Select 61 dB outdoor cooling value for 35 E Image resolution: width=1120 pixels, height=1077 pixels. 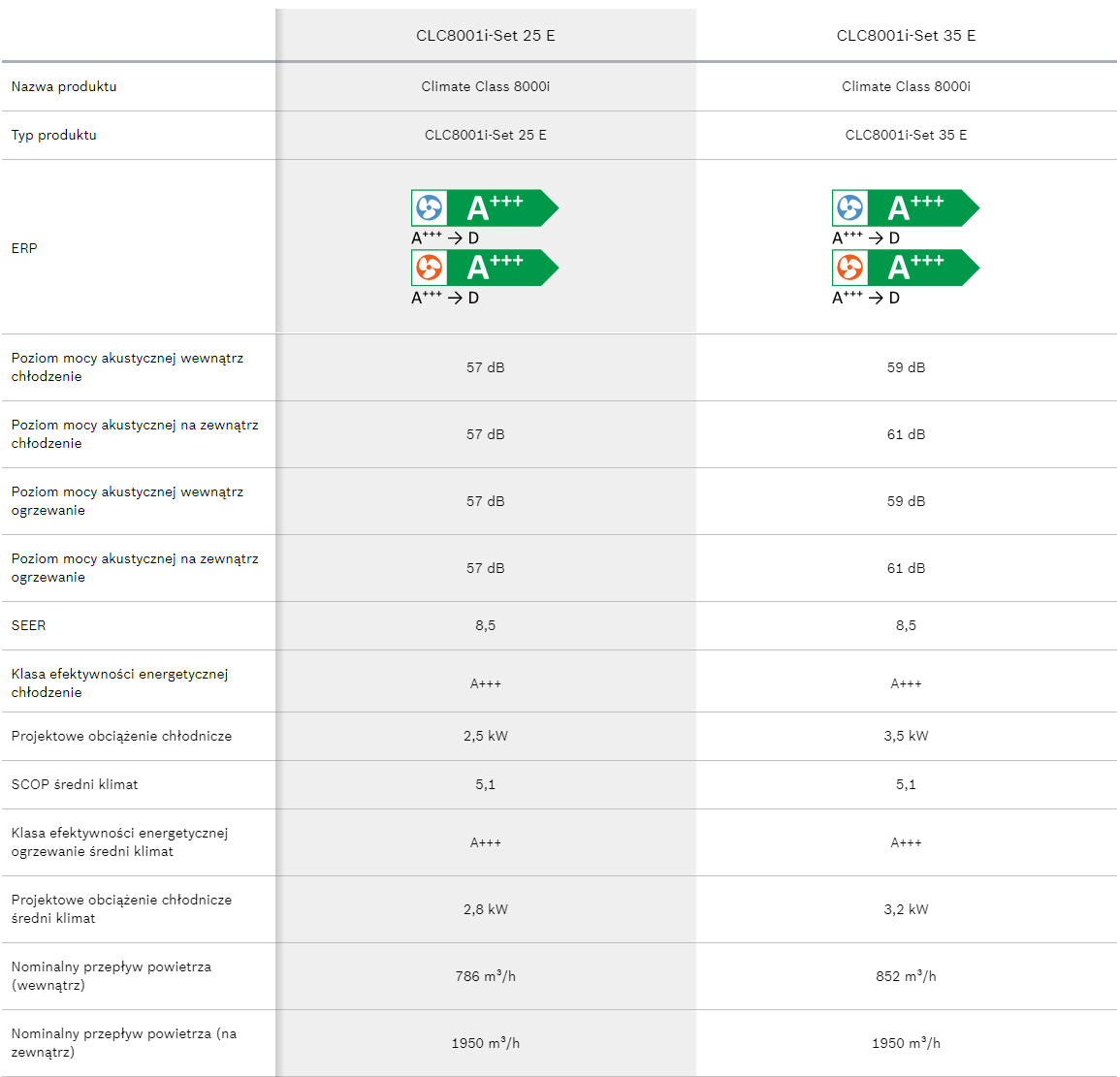(x=907, y=434)
